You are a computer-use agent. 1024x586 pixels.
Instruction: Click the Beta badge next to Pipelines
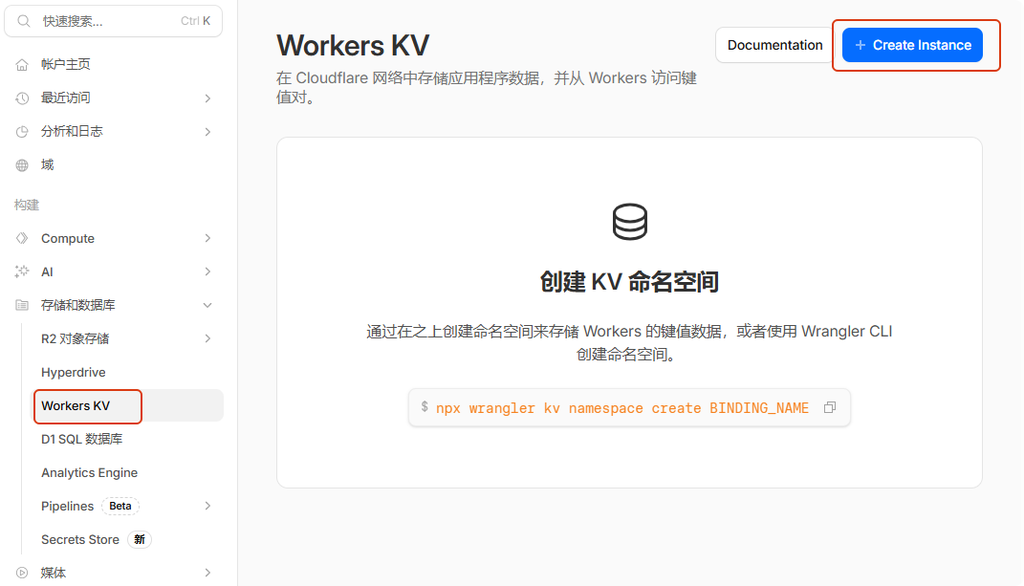pos(120,506)
